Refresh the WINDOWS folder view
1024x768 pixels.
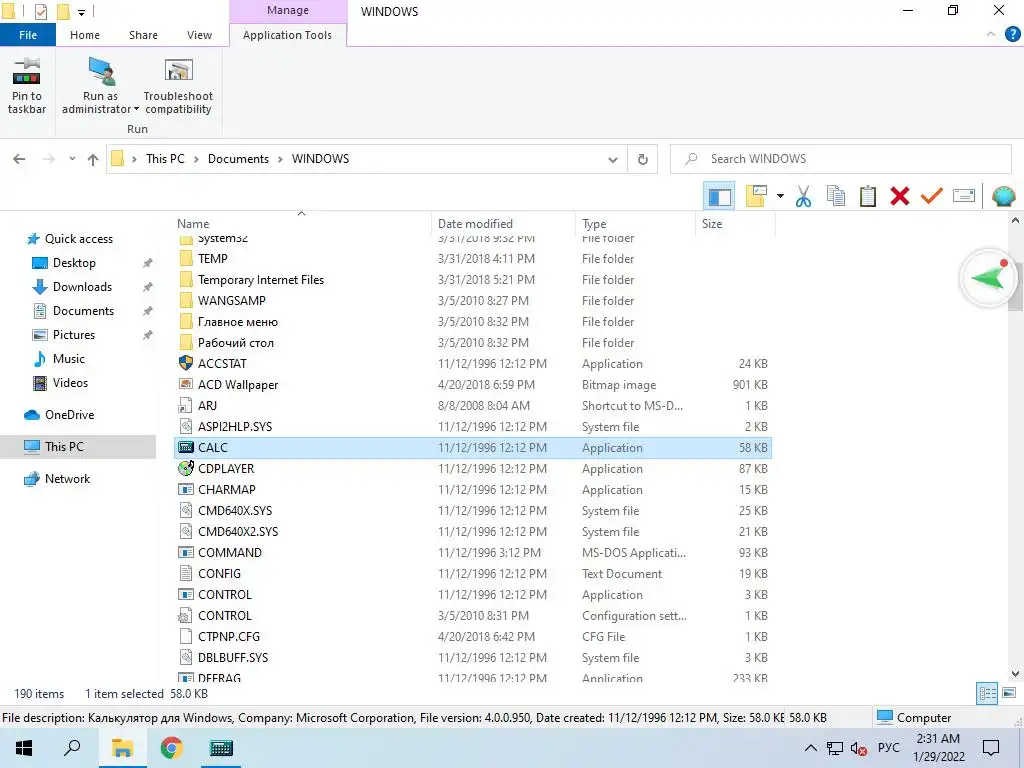pos(643,159)
